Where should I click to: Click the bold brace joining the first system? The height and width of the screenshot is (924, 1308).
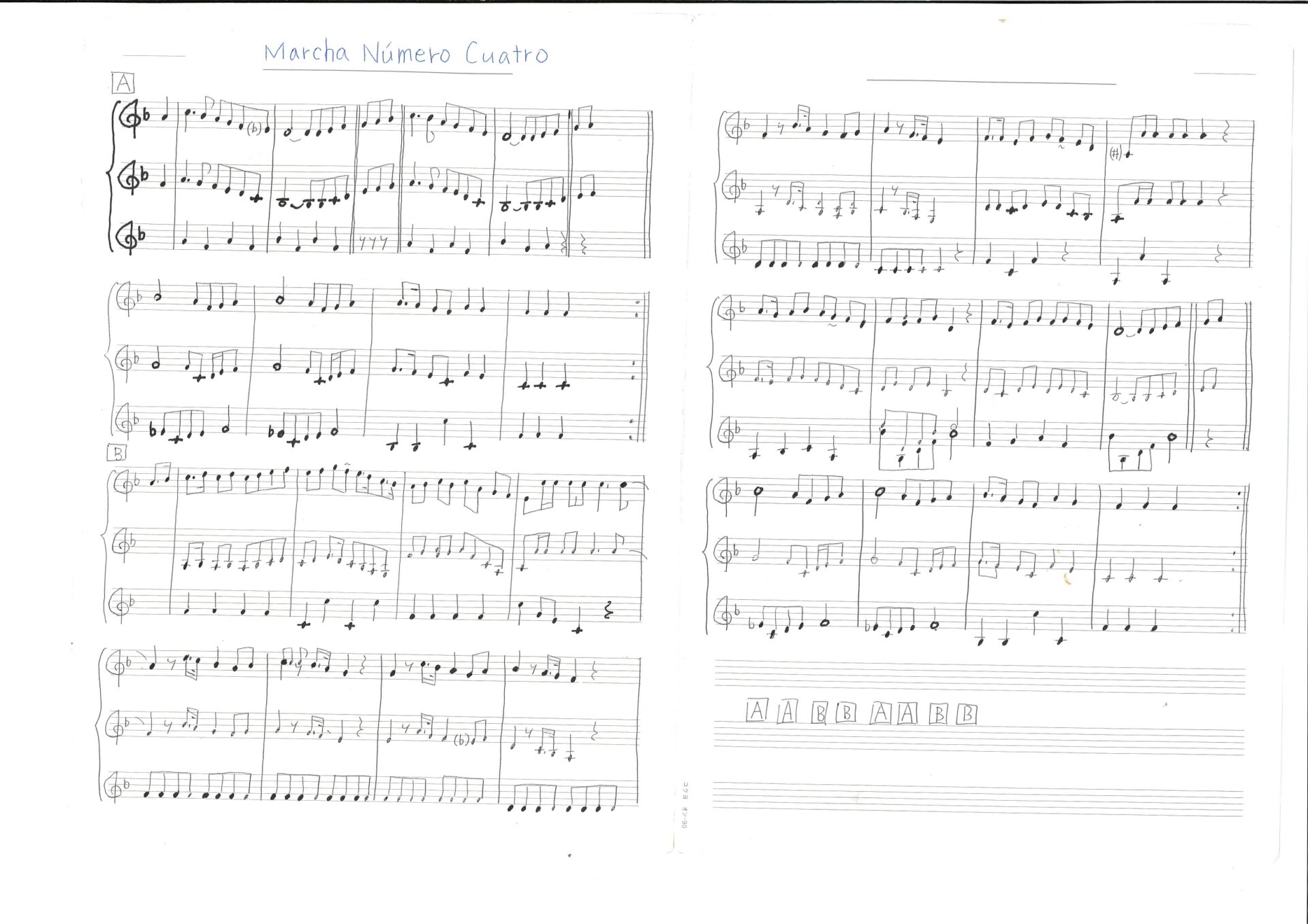click(x=112, y=177)
